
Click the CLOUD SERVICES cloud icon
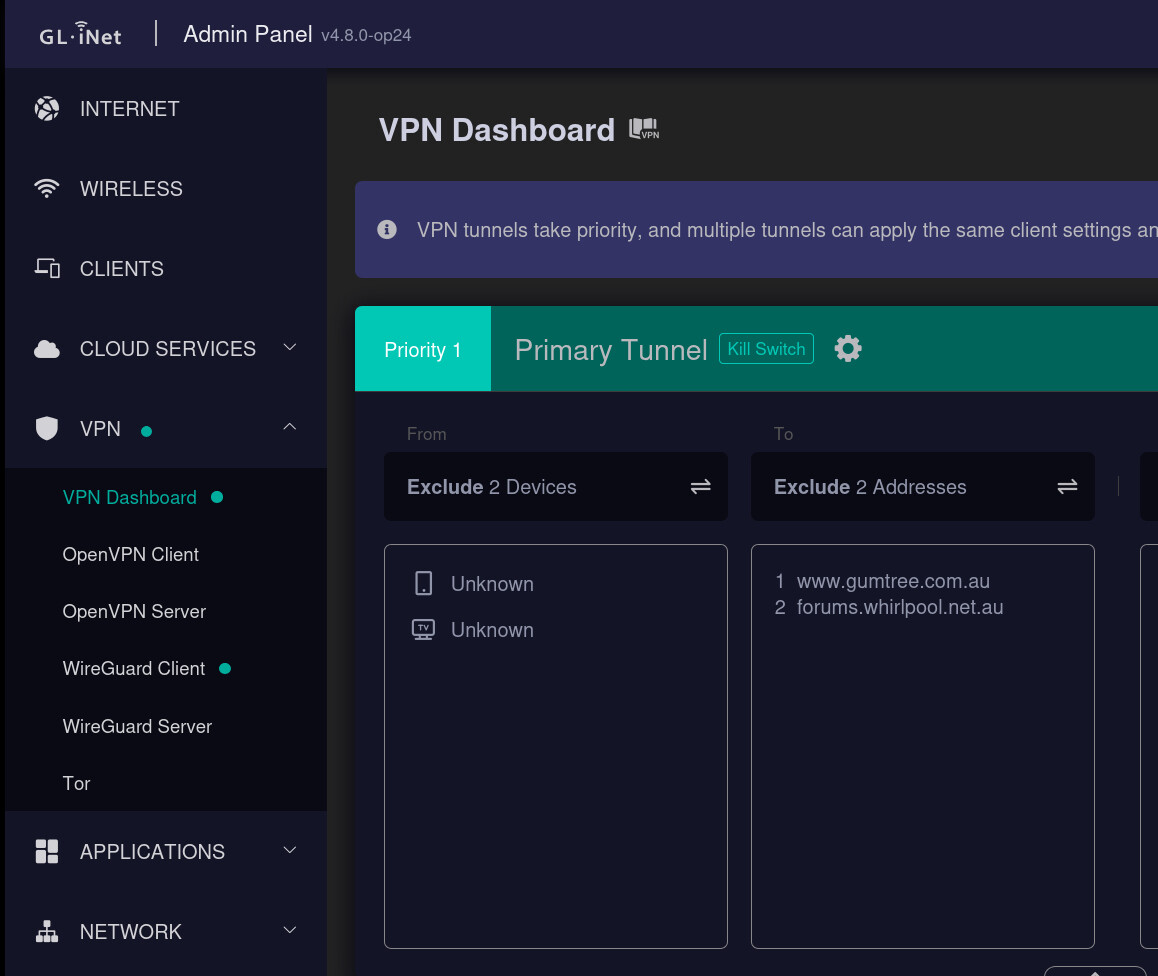point(47,348)
